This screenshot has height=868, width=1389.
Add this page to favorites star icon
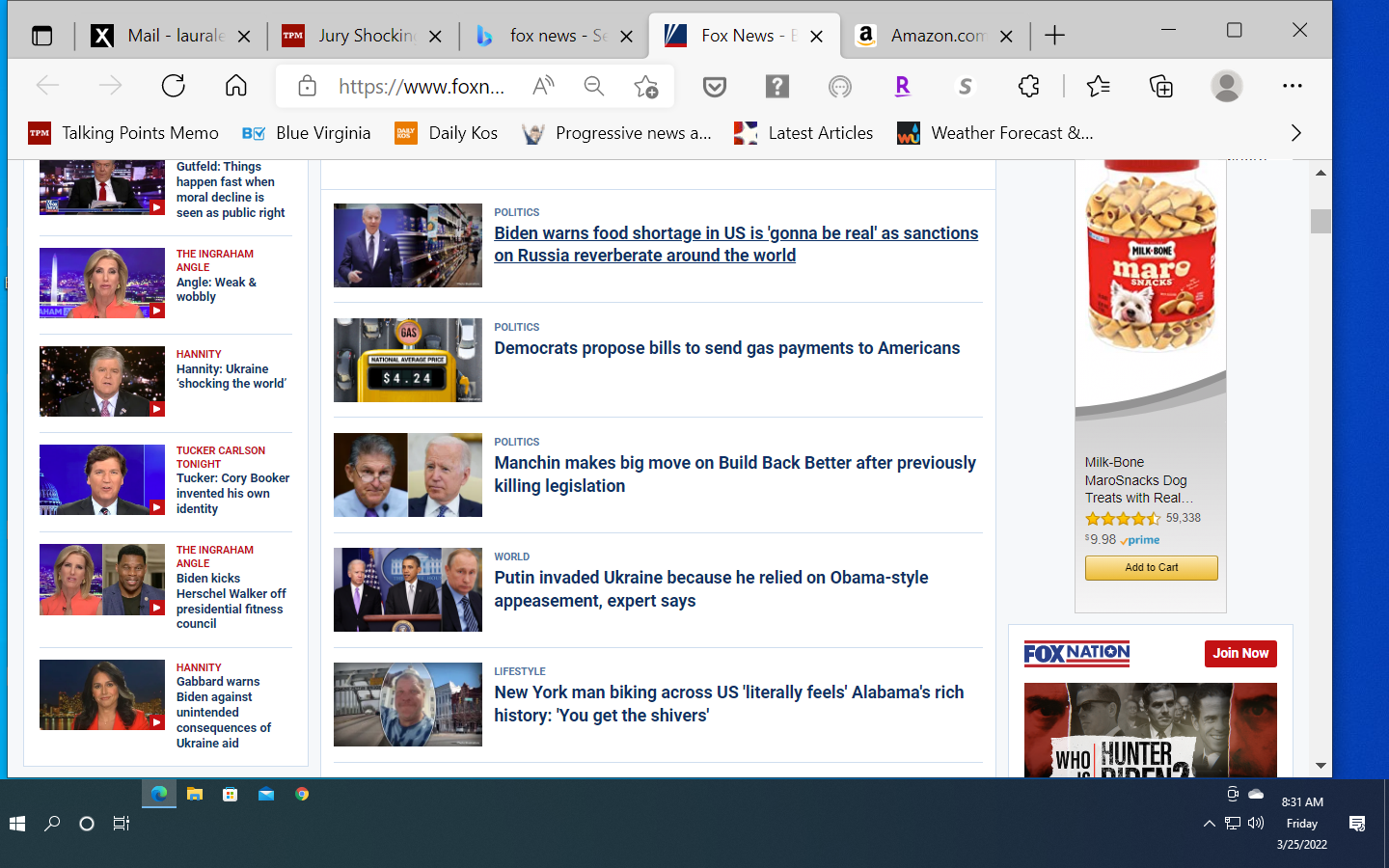pyautogui.click(x=645, y=87)
